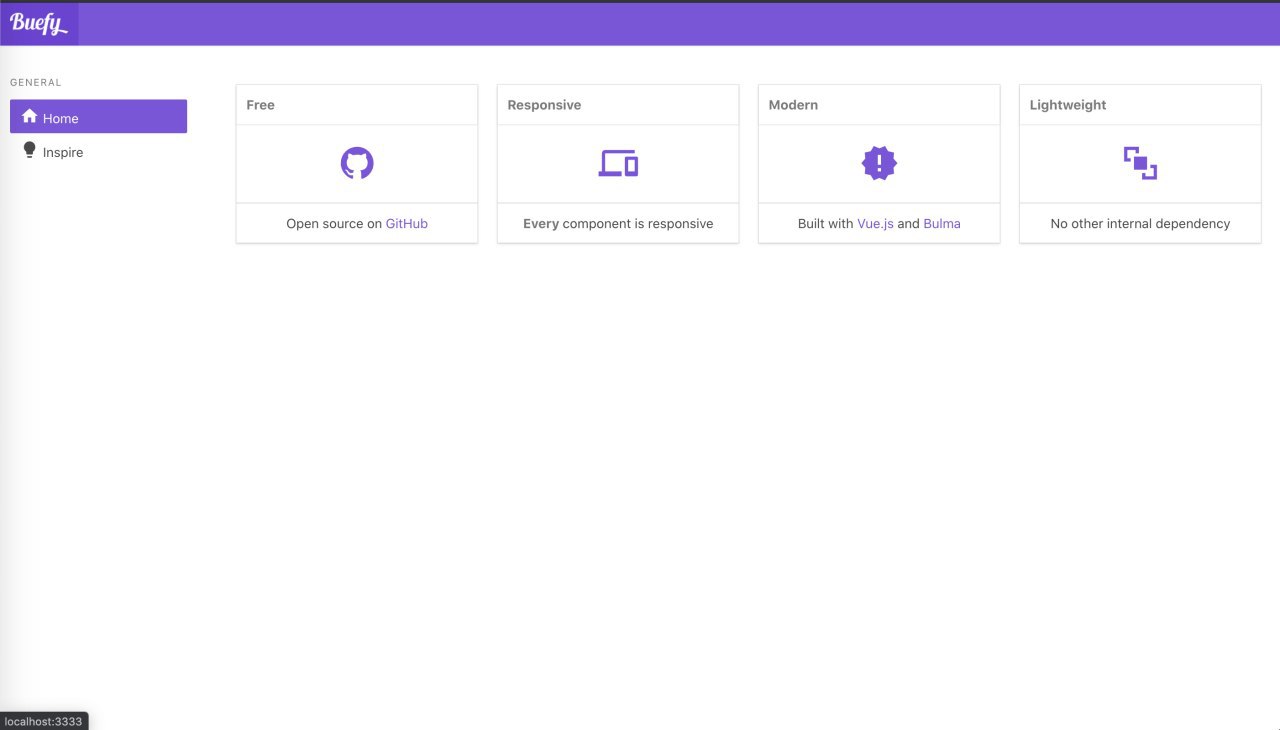Image resolution: width=1280 pixels, height=730 pixels.
Task: Open the Inspire menu item
Action: tap(98, 151)
